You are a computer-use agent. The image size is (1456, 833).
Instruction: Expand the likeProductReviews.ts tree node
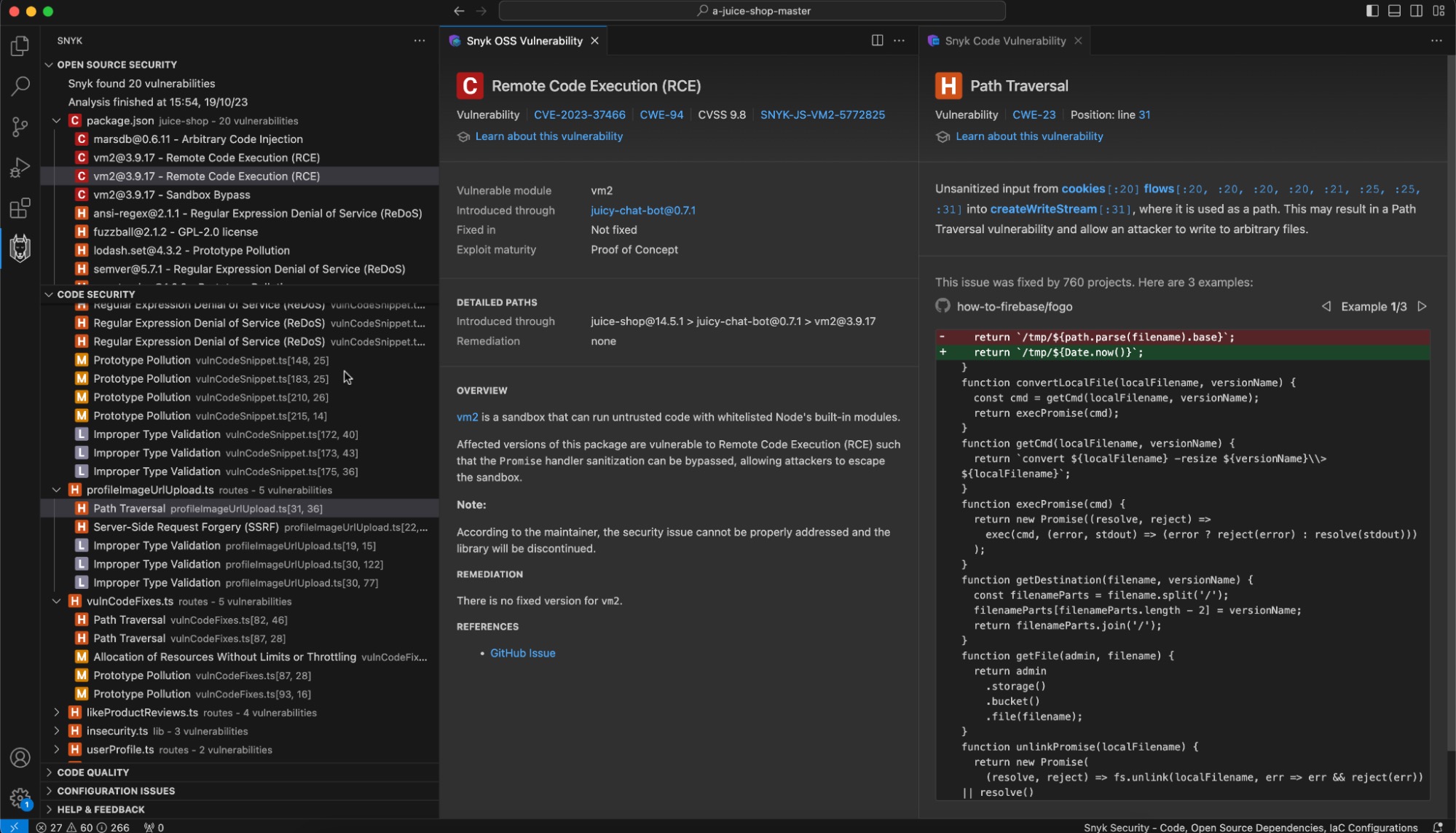click(x=57, y=713)
